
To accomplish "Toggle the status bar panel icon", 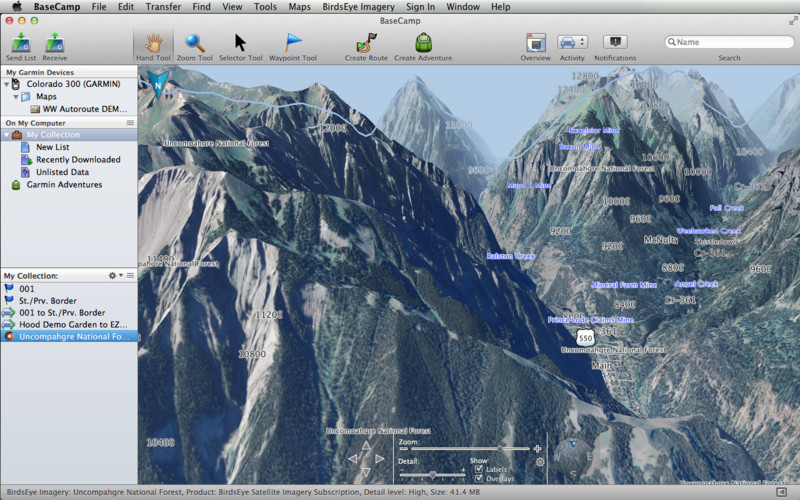I will [x=782, y=492].
